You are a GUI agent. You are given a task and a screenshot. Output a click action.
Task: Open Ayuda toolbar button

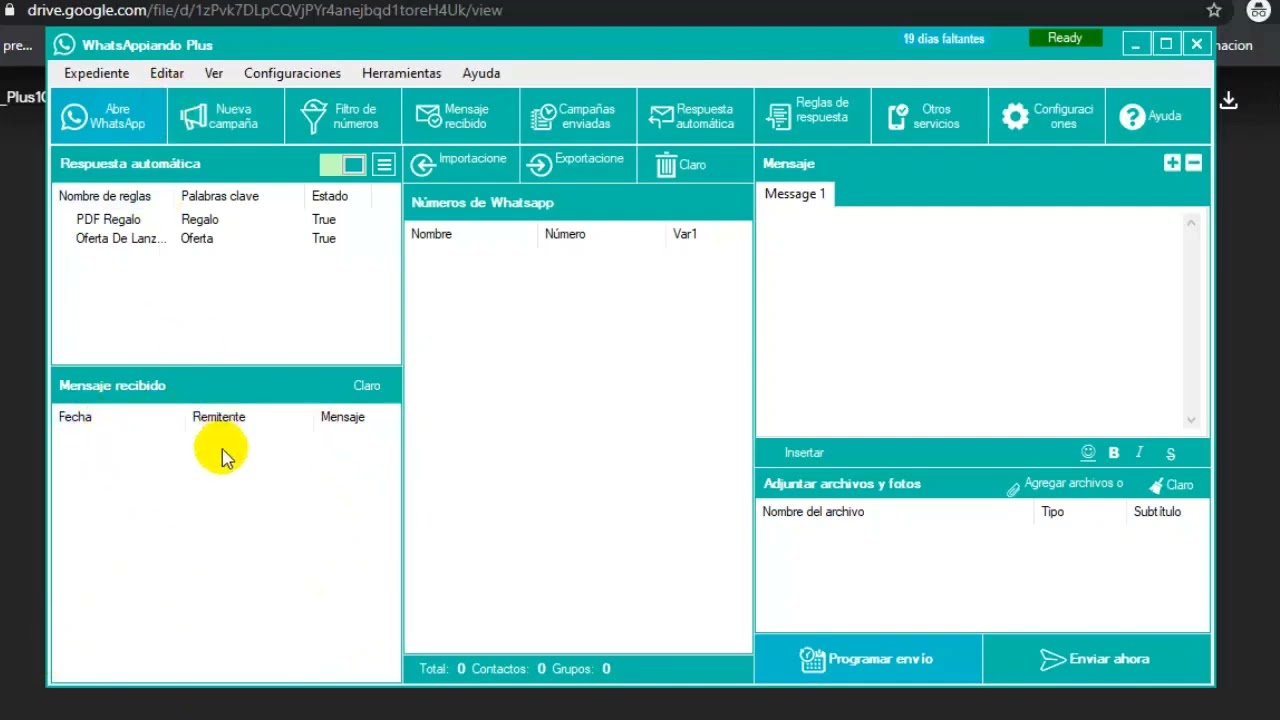(1157, 116)
